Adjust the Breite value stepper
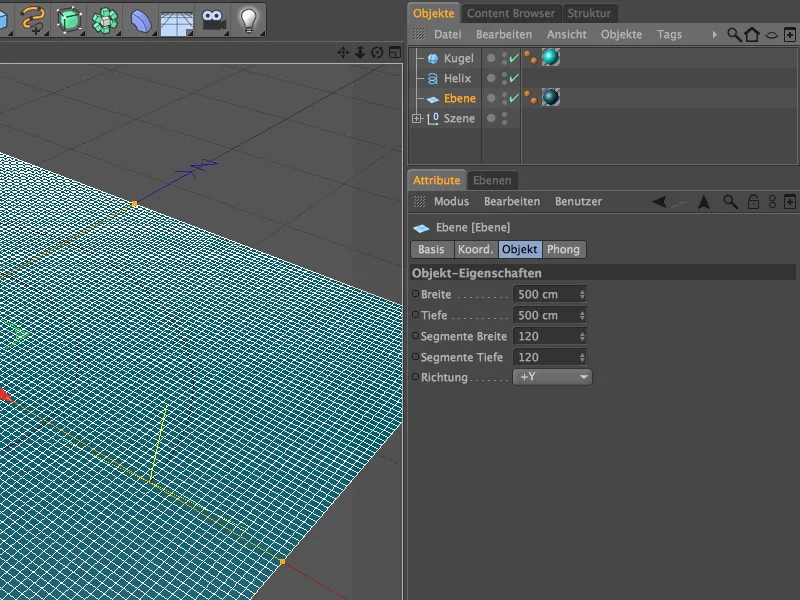This screenshot has width=800, height=600. pyautogui.click(x=582, y=294)
